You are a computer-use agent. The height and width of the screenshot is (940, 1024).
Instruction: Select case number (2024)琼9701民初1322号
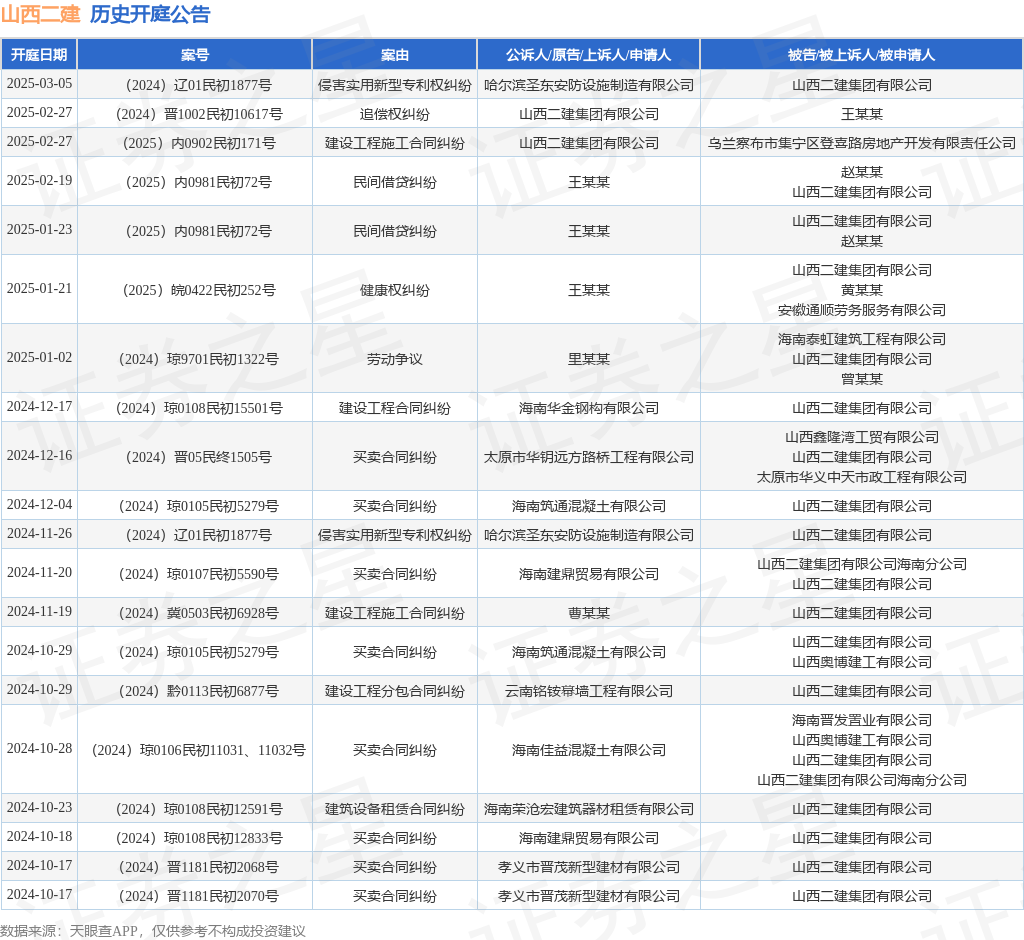(x=199, y=359)
